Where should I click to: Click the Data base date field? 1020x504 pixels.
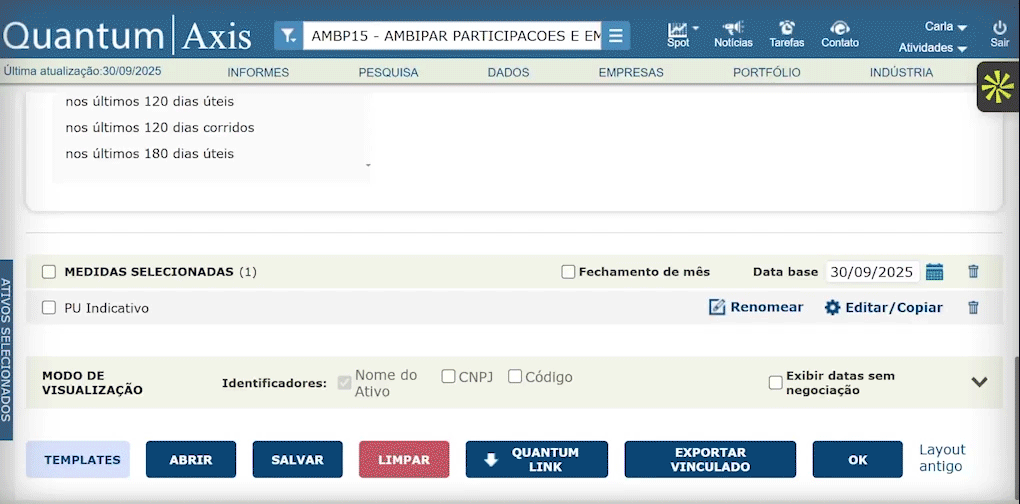pos(872,272)
